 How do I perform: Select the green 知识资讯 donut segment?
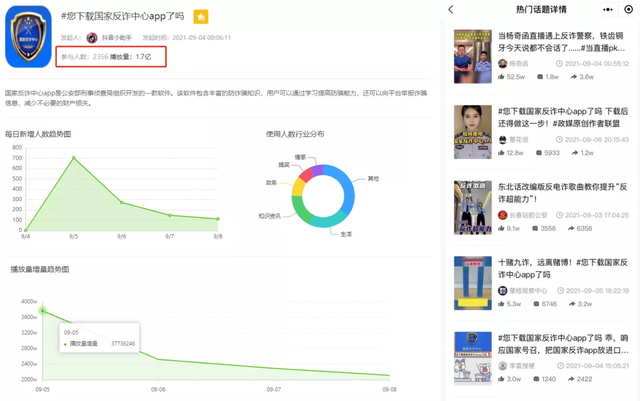click(x=301, y=209)
